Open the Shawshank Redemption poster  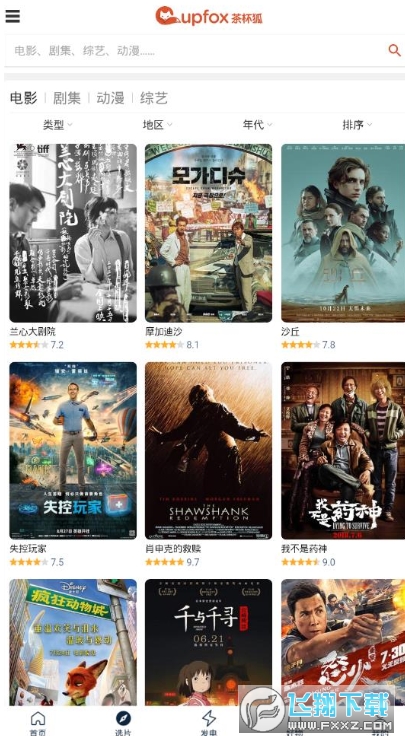point(209,450)
